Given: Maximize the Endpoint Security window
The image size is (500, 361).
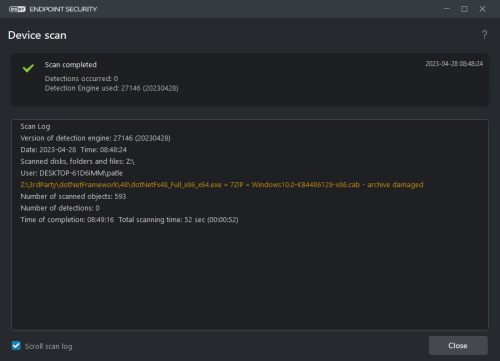Looking at the screenshot, I should pyautogui.click(x=464, y=9).
